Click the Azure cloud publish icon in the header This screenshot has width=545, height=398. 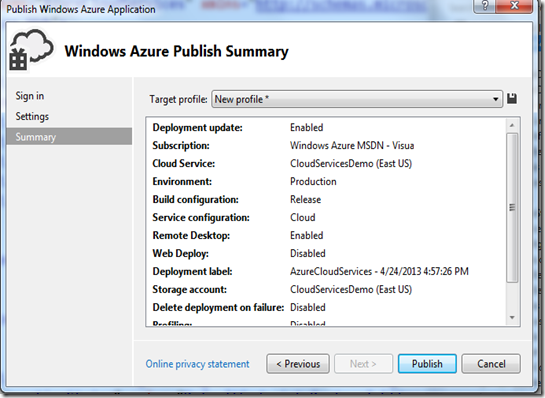pos(31,50)
